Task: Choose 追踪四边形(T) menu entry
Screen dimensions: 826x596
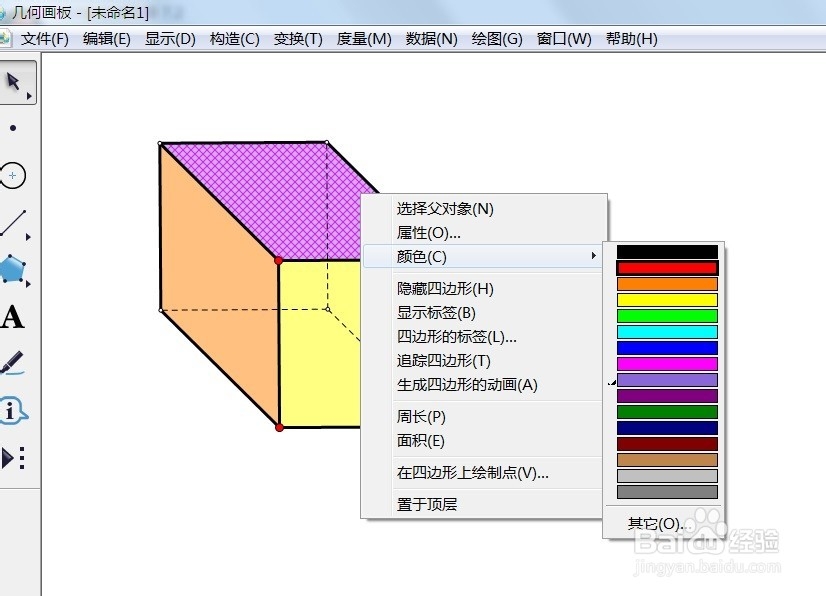Action: click(483, 360)
